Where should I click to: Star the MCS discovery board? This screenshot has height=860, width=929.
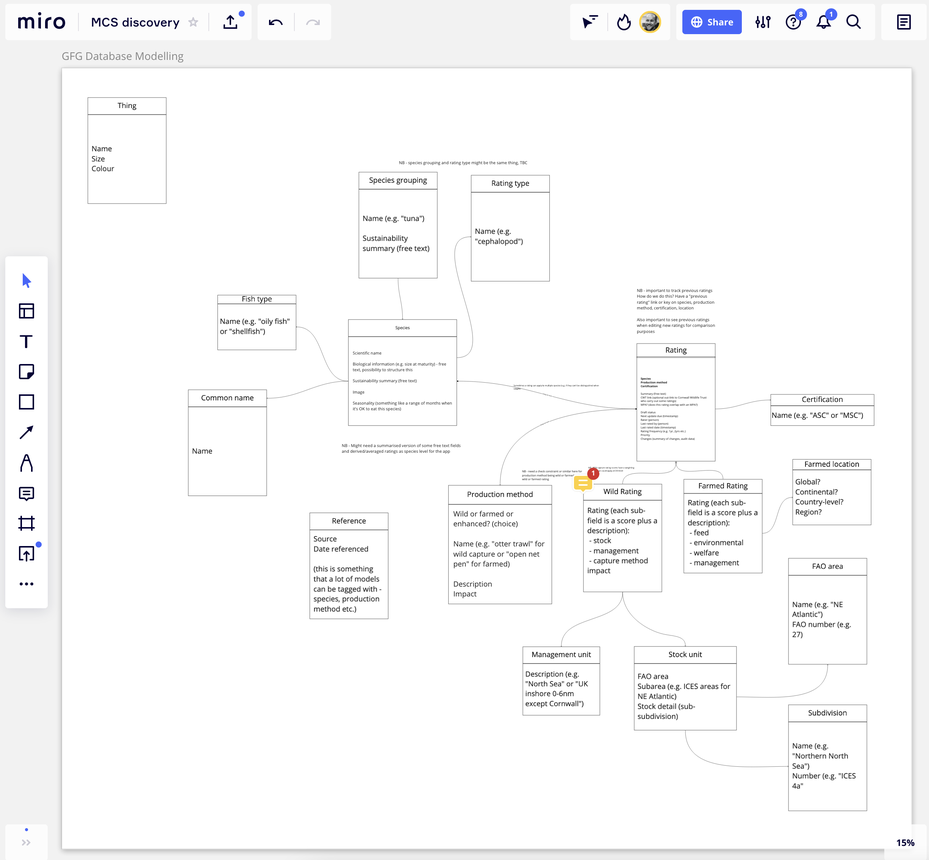pos(194,22)
